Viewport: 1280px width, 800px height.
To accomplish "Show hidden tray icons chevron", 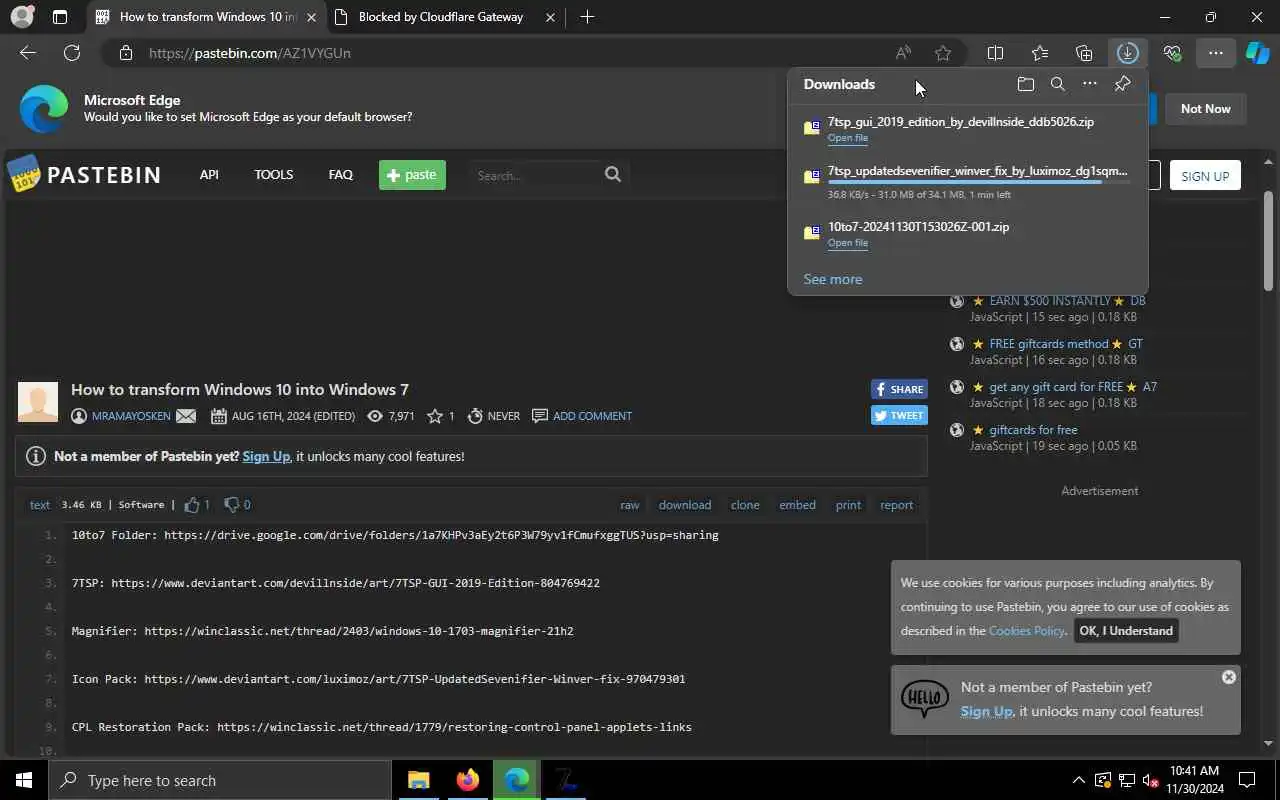I will click(1078, 780).
